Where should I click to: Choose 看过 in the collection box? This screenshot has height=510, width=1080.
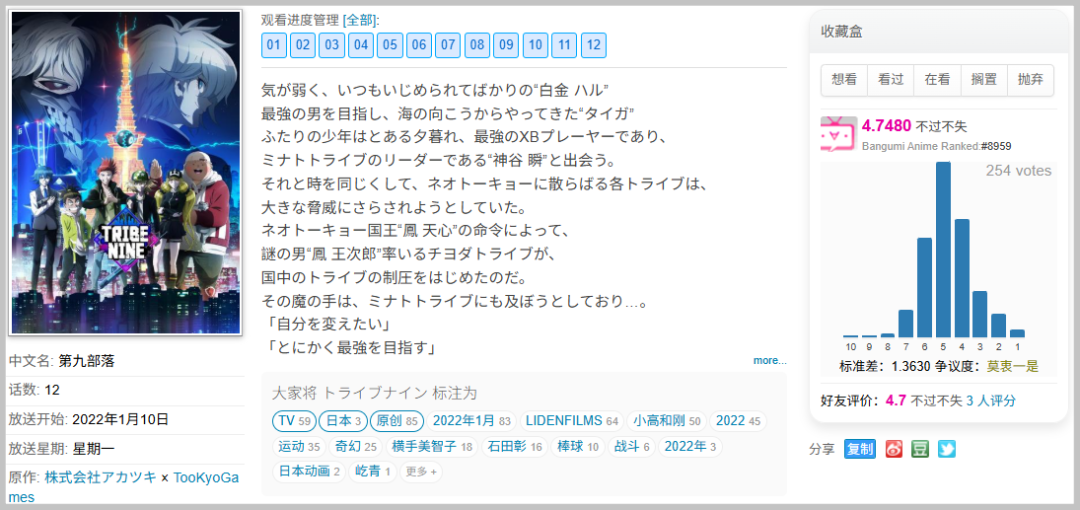[x=891, y=80]
